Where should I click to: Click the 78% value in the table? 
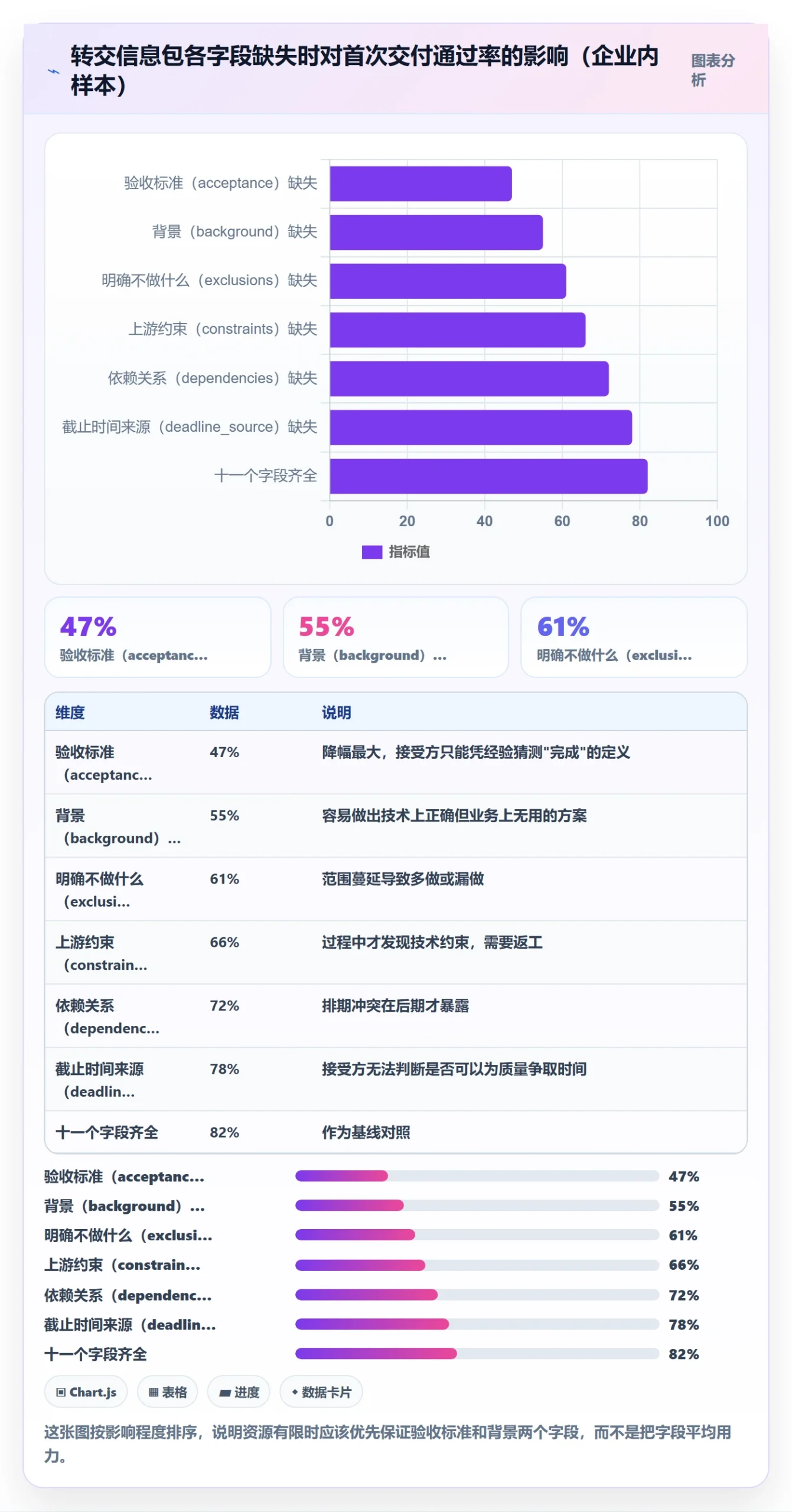click(x=224, y=1068)
